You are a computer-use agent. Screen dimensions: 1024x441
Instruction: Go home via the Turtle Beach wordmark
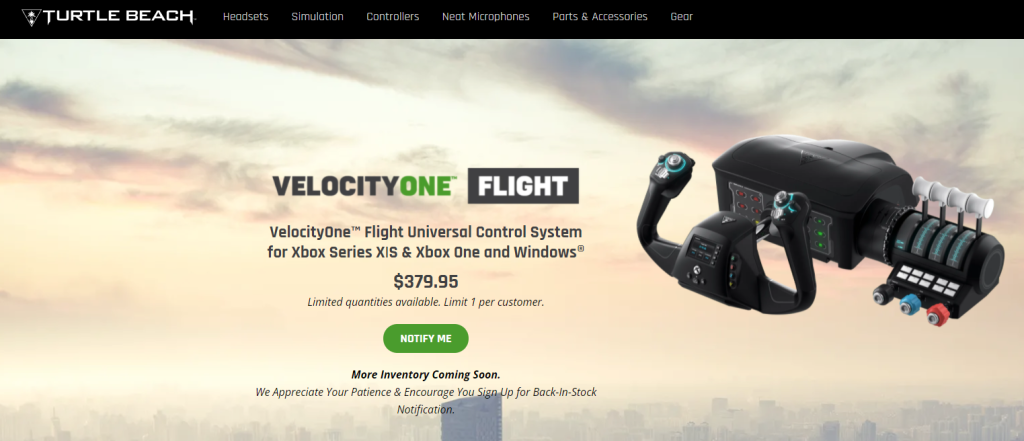[x=119, y=17]
